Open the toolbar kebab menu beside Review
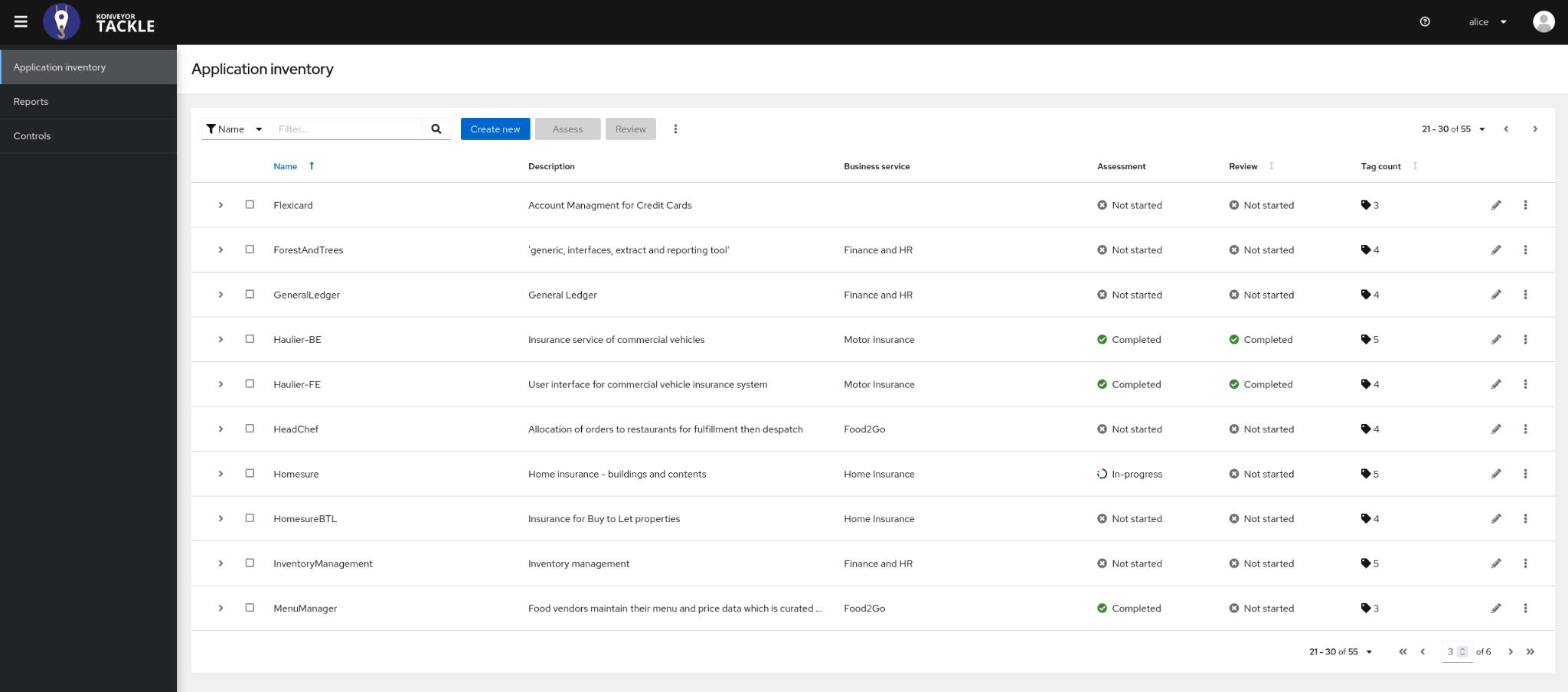This screenshot has width=1568, height=692. tap(675, 129)
